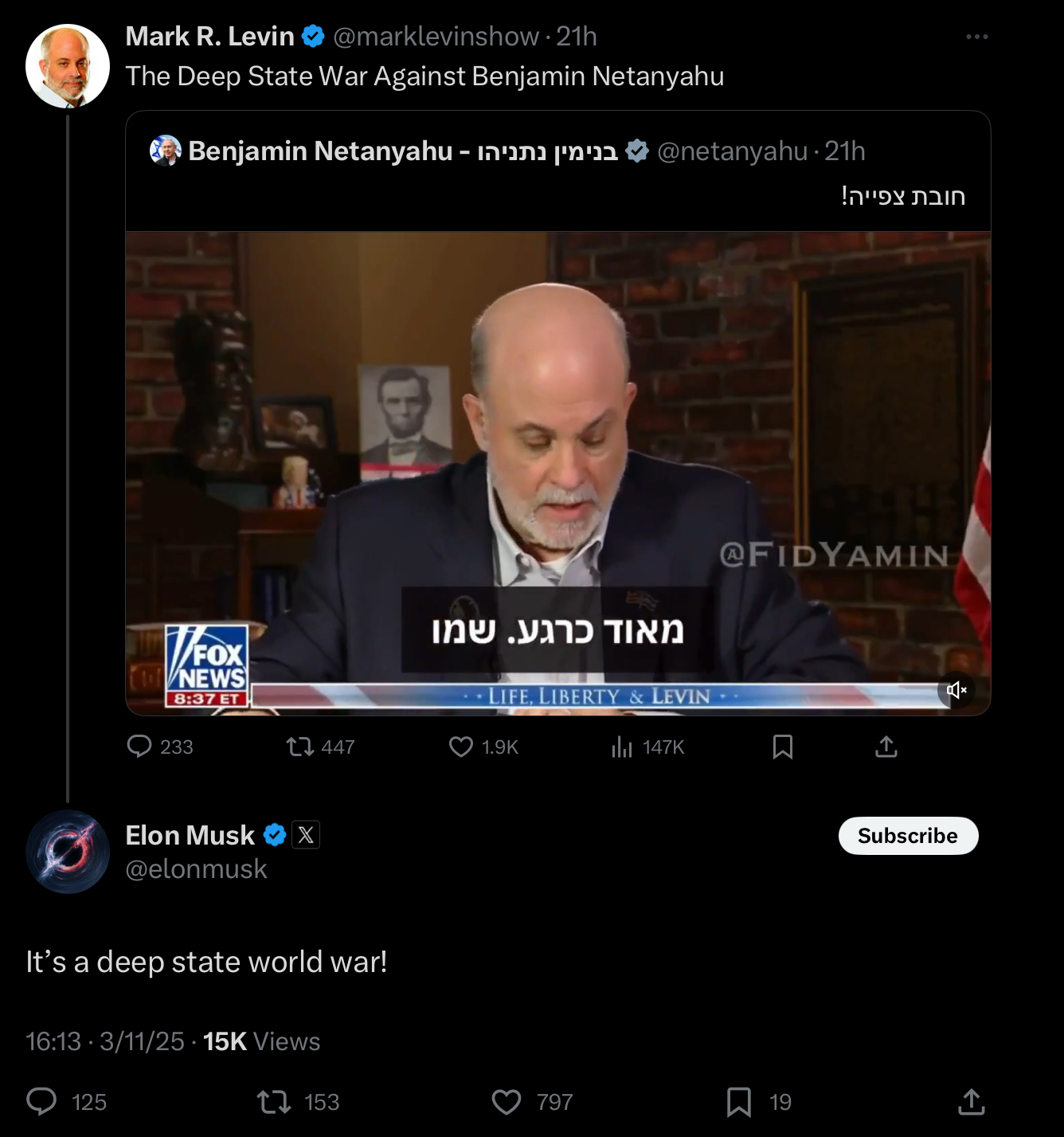
Task: Share Elon Musk's post
Action: 971,1101
